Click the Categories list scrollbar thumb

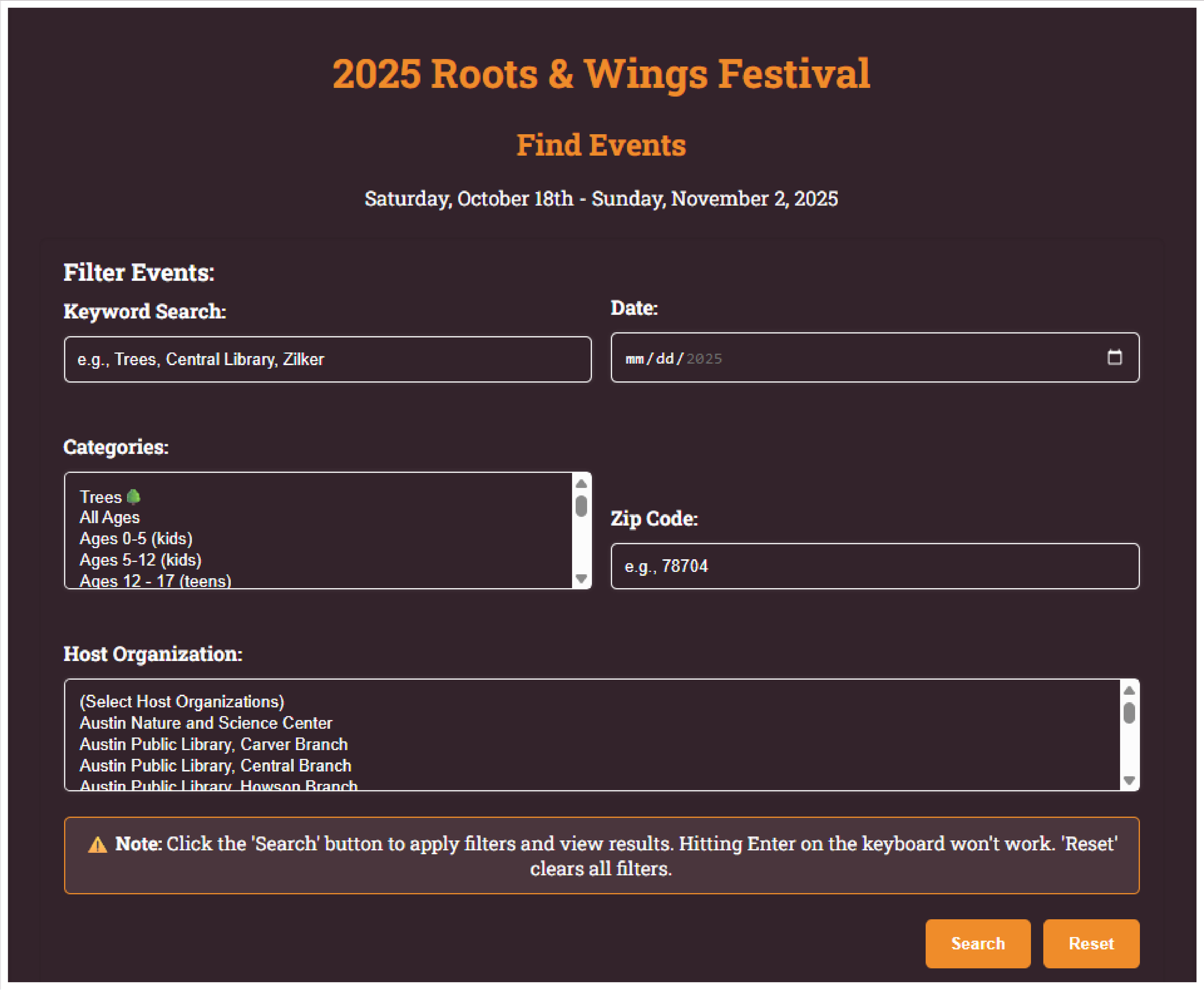click(581, 506)
